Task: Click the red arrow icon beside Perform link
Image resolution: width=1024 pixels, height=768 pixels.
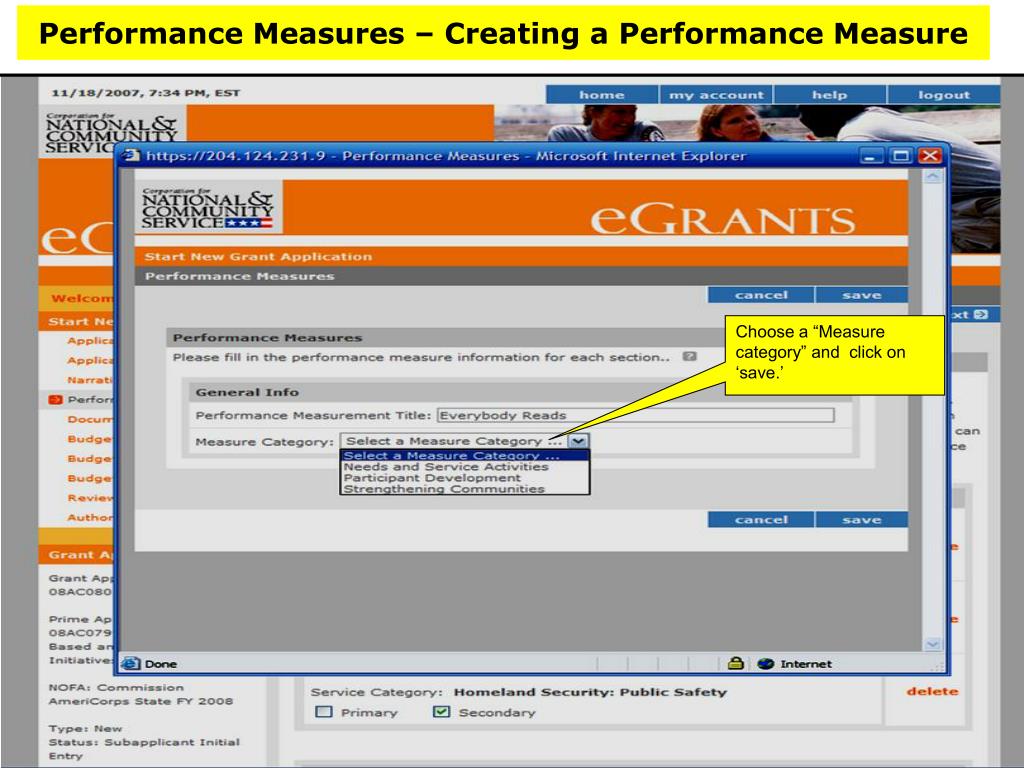Action: pyautogui.click(x=56, y=400)
